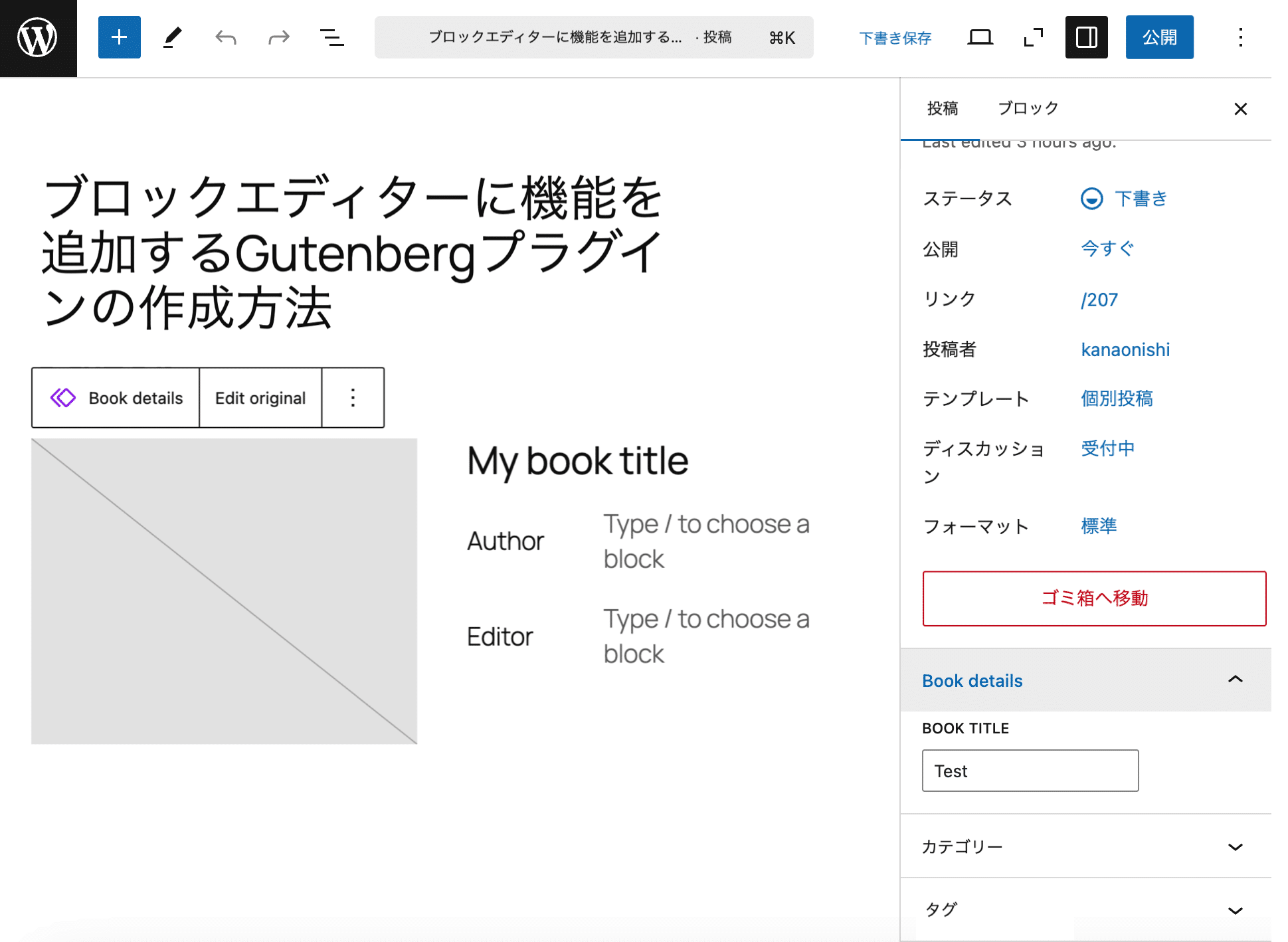
Task: Open the editor options menu
Action: coord(1240,37)
